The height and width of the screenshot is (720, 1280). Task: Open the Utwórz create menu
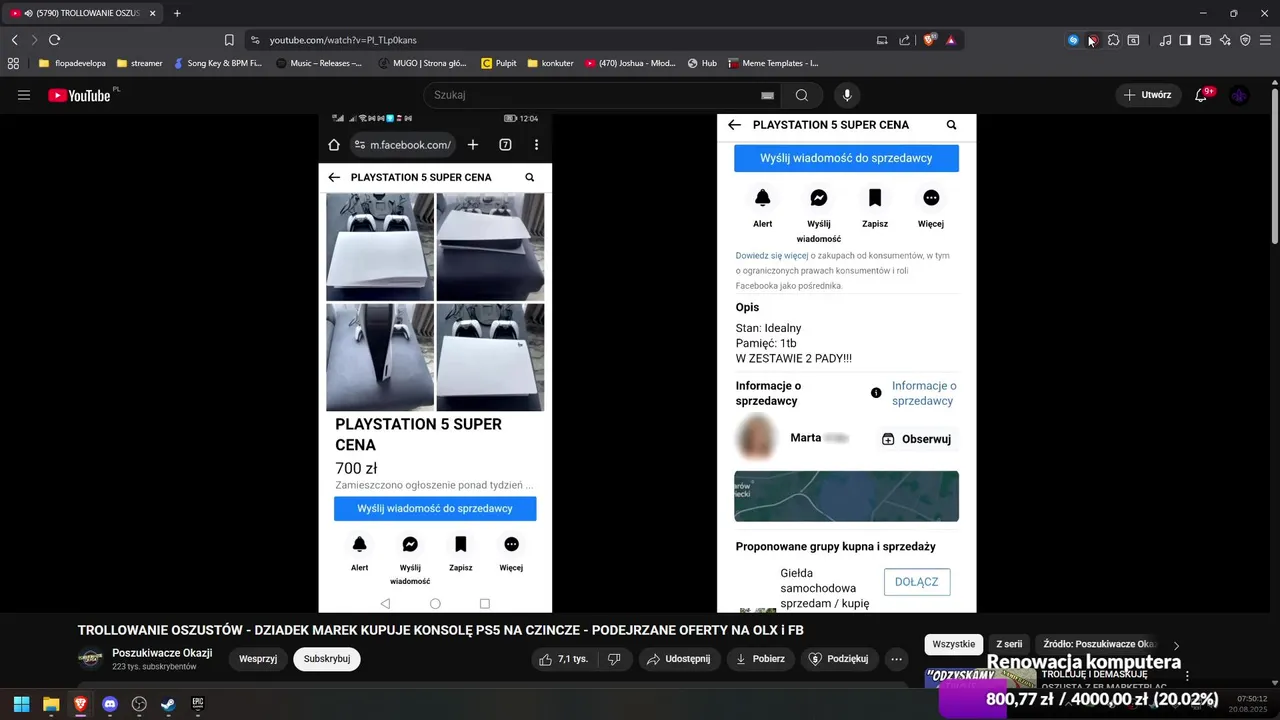[1147, 95]
